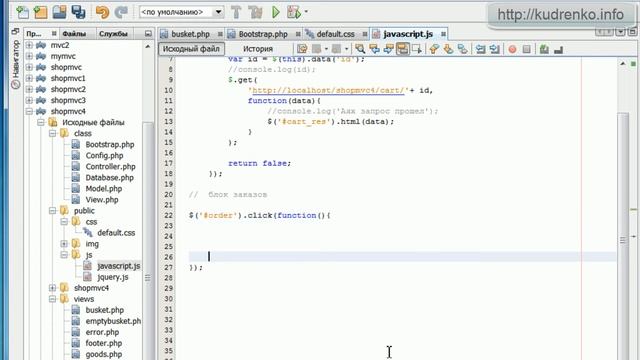Click the 'return false;' code line
This screenshot has height=360, width=640.
[x=259, y=163]
